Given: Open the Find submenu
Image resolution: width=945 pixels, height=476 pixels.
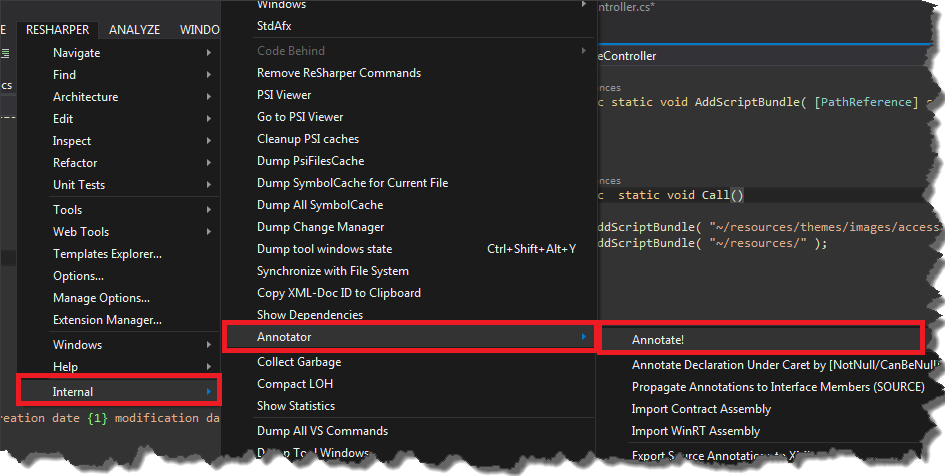Looking at the screenshot, I should 118,75.
